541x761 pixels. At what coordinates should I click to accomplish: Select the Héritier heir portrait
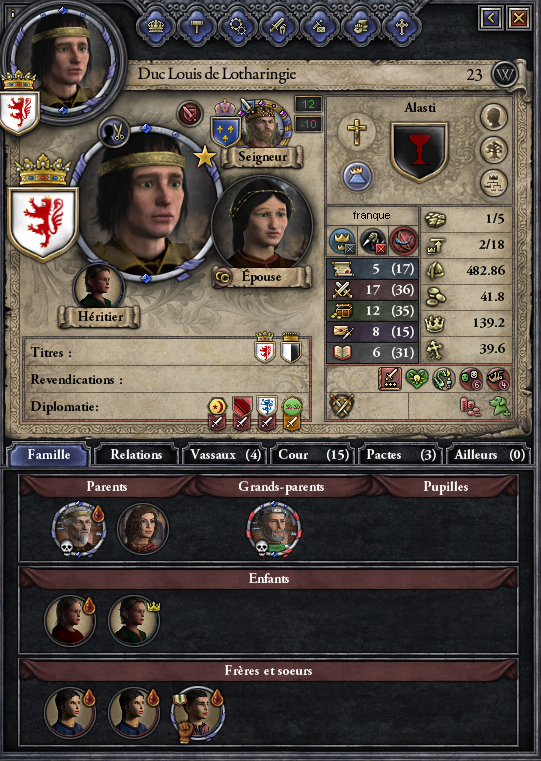coord(98,286)
